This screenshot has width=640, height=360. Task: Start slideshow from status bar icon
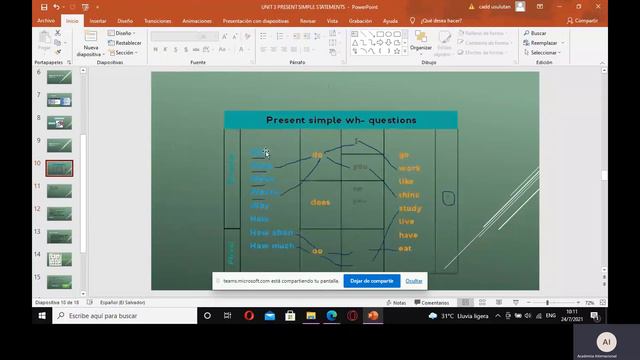point(516,302)
